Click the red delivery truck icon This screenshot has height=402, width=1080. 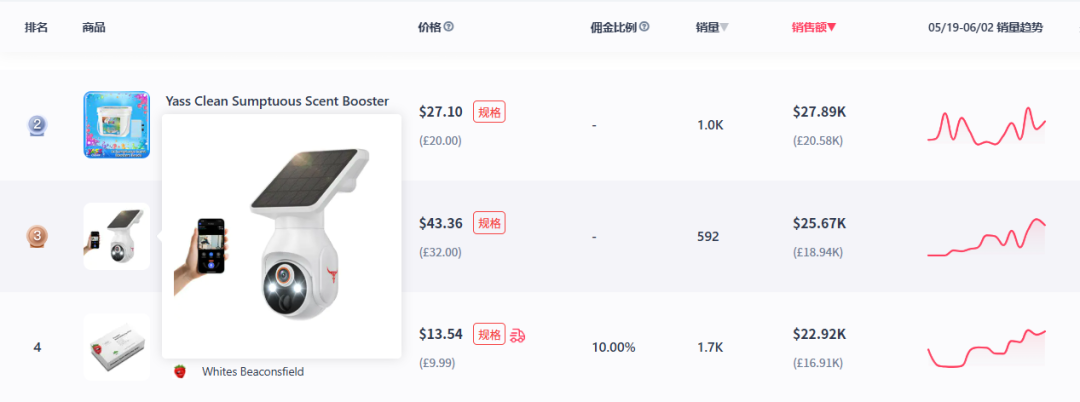(518, 335)
